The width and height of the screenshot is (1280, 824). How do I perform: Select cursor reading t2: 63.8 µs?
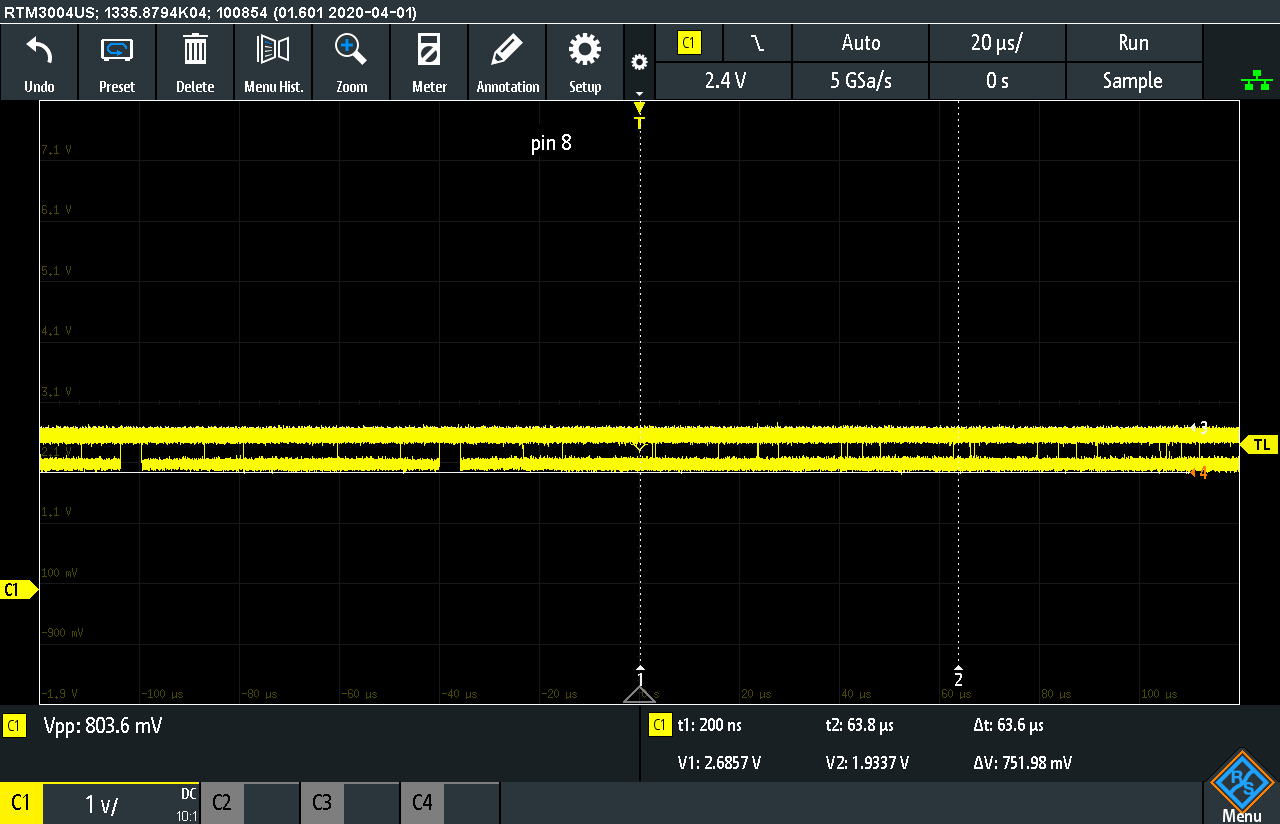point(861,725)
